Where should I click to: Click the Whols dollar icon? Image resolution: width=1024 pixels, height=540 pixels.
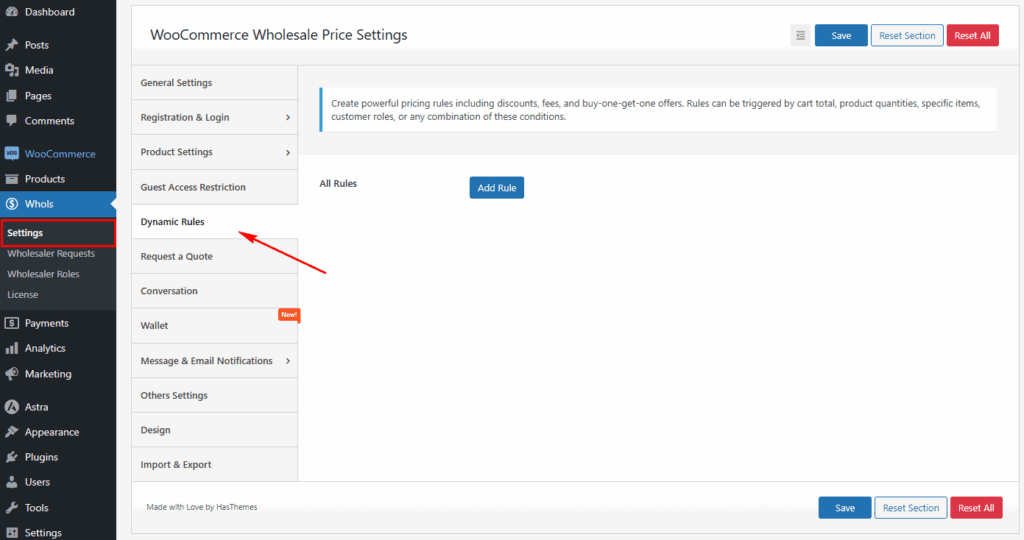(x=12, y=204)
